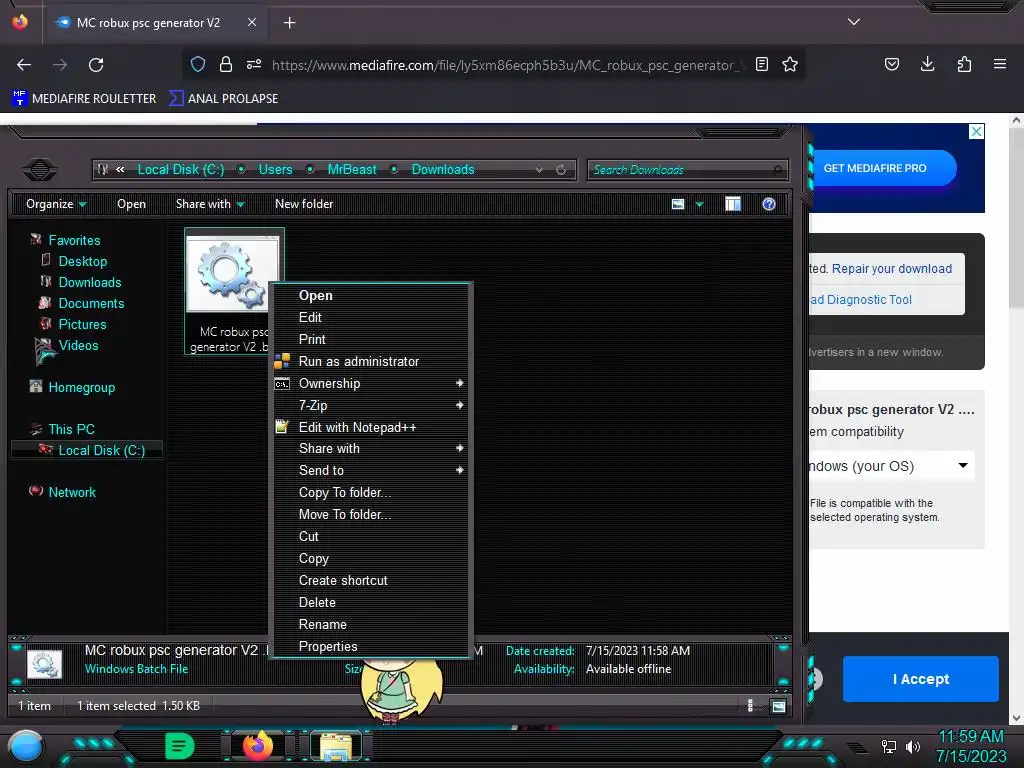Expand the address bar history dropdown

point(539,170)
